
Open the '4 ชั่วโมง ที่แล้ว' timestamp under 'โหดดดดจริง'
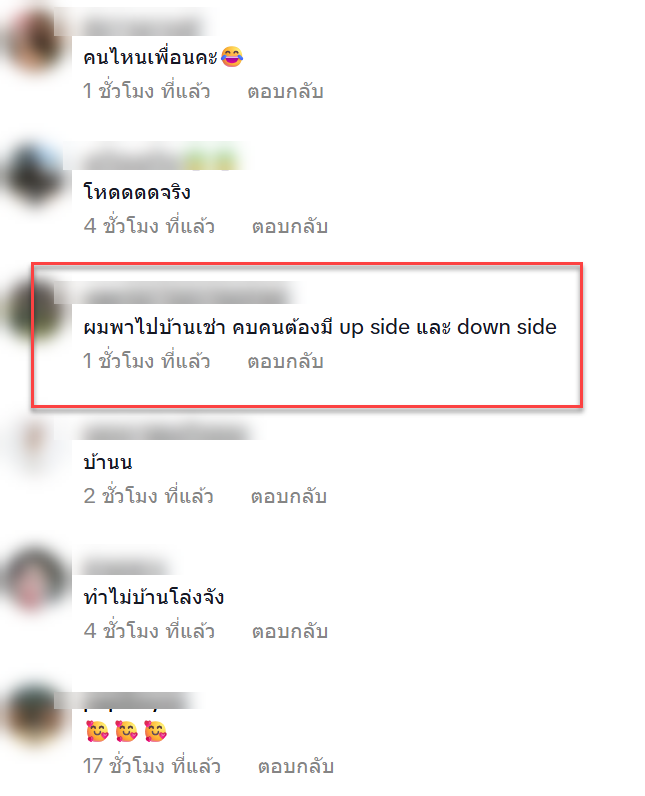(149, 226)
